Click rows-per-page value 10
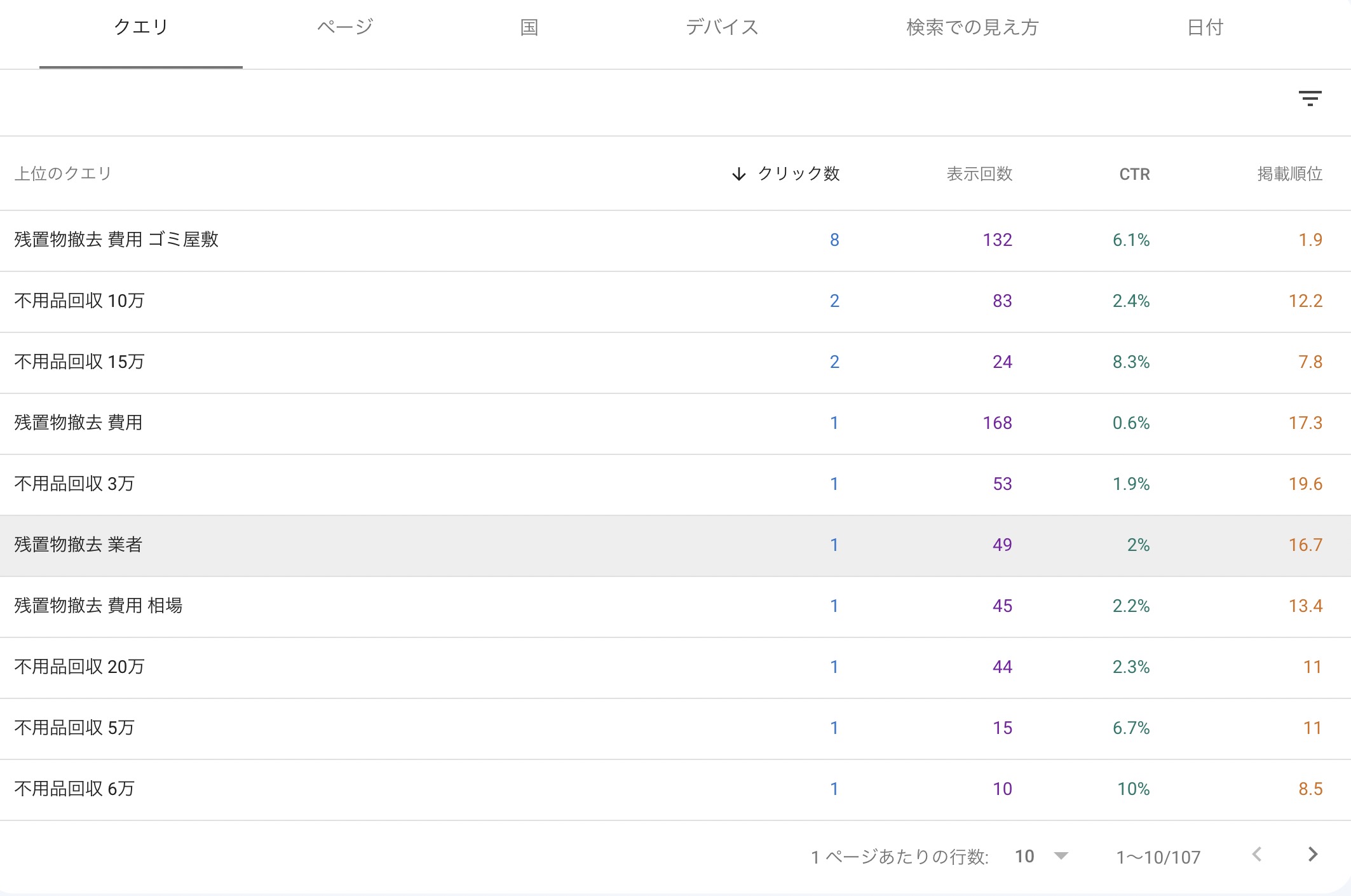Screen dimensions: 1351x896 [1024, 857]
